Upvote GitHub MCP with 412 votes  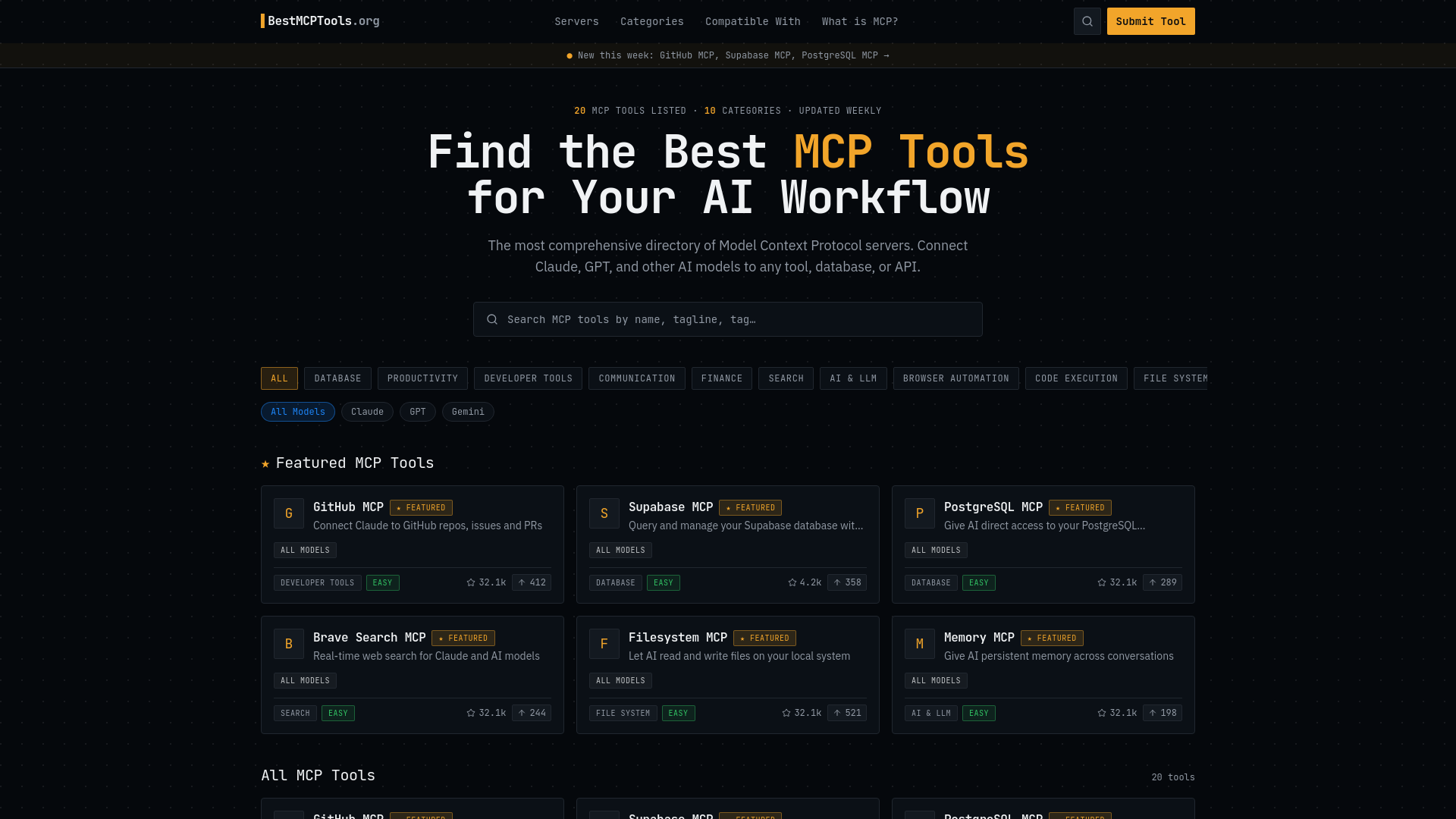click(x=532, y=582)
